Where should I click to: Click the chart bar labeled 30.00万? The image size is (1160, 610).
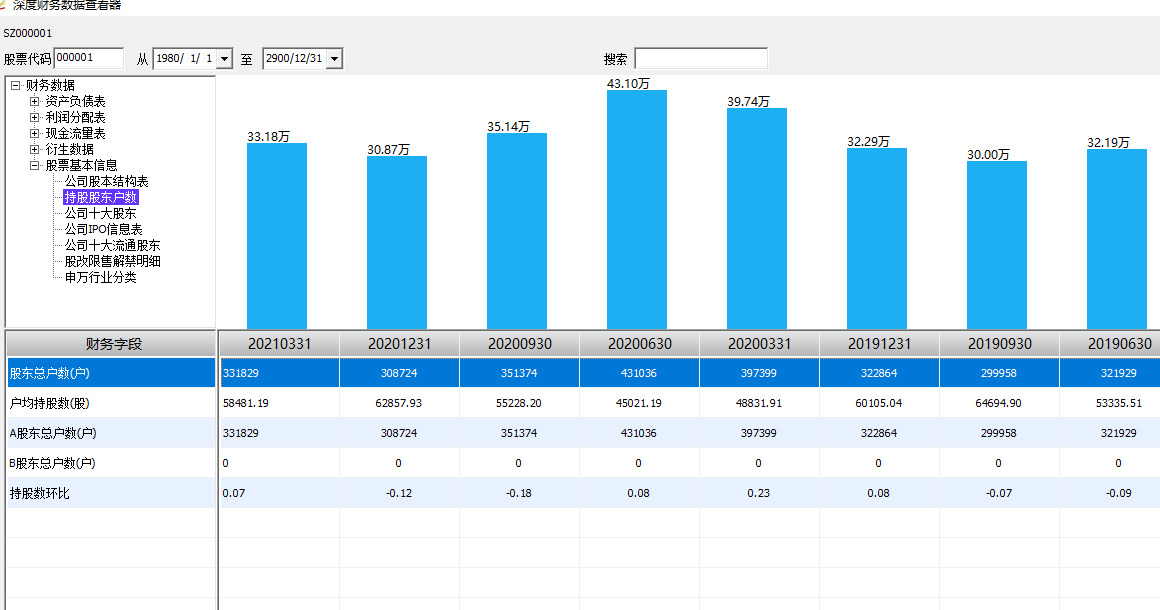(997, 245)
